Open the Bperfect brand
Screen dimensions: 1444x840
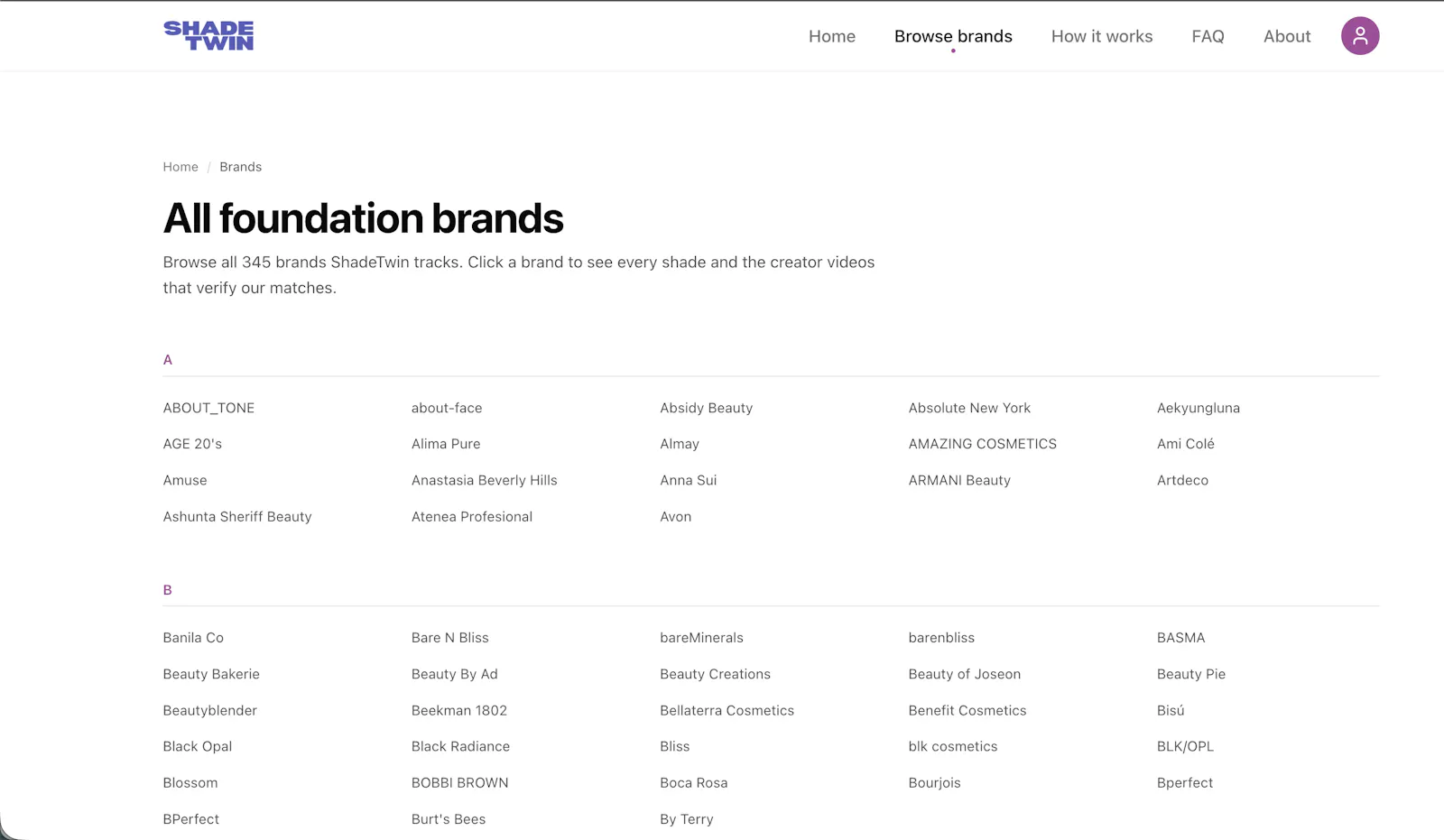point(1185,782)
